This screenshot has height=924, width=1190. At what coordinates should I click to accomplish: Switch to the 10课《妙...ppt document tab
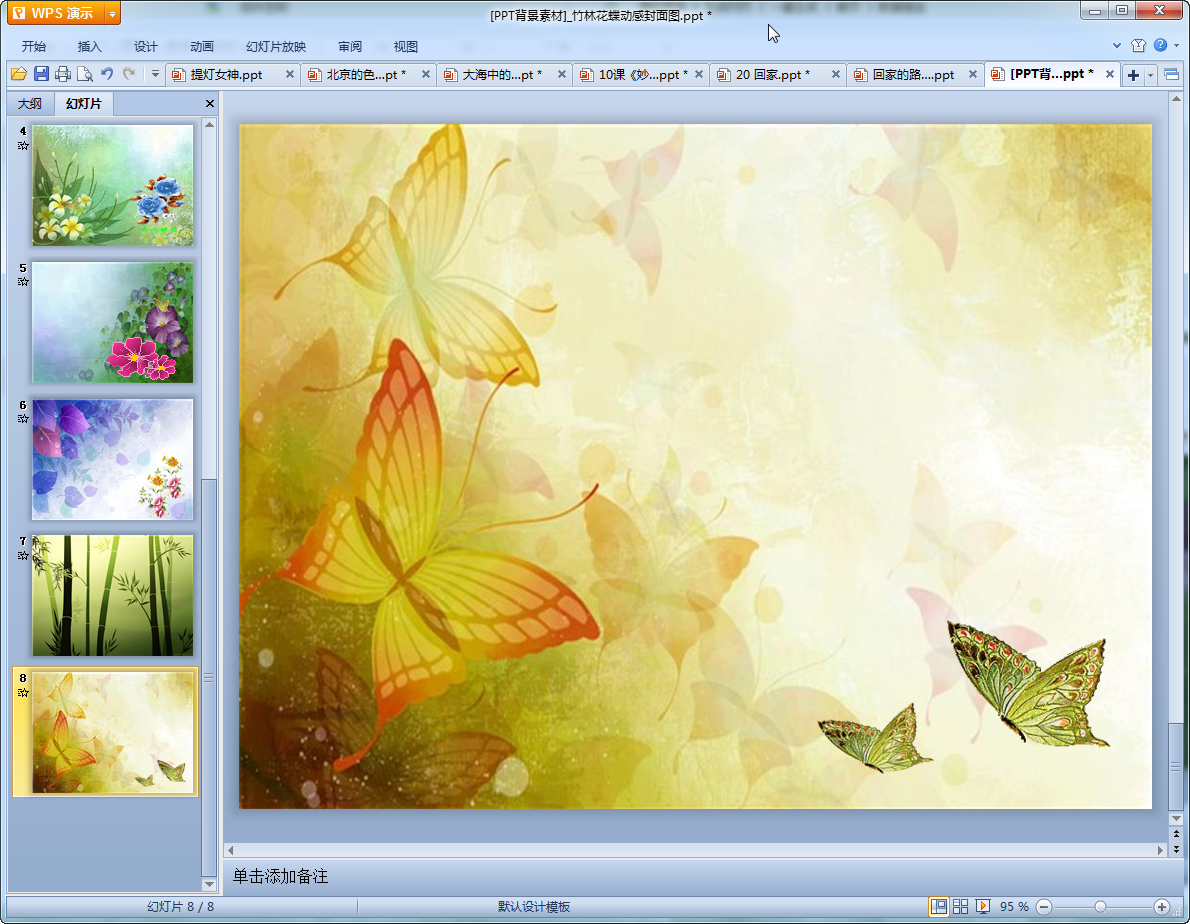pyautogui.click(x=642, y=74)
